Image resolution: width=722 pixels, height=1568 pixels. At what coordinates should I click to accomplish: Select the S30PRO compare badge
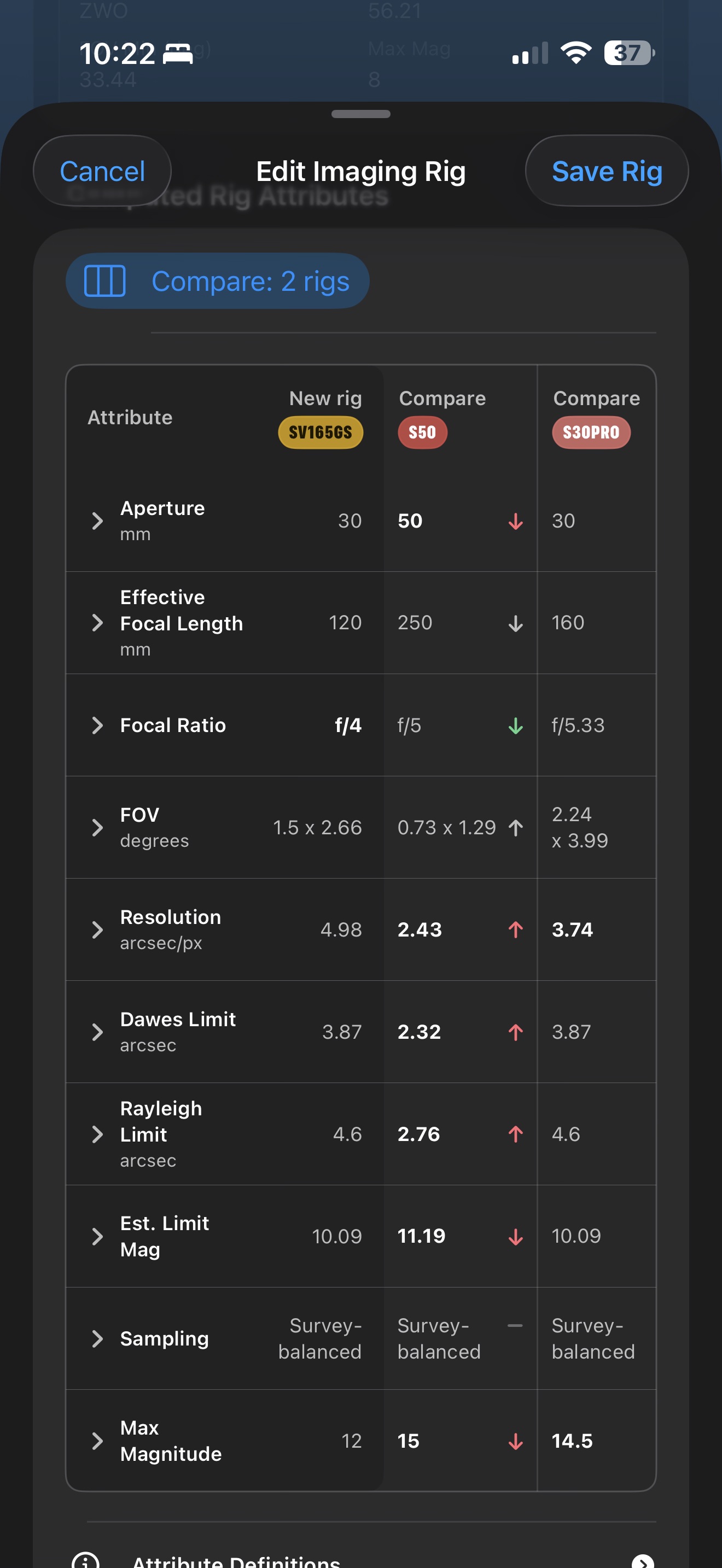tap(591, 433)
